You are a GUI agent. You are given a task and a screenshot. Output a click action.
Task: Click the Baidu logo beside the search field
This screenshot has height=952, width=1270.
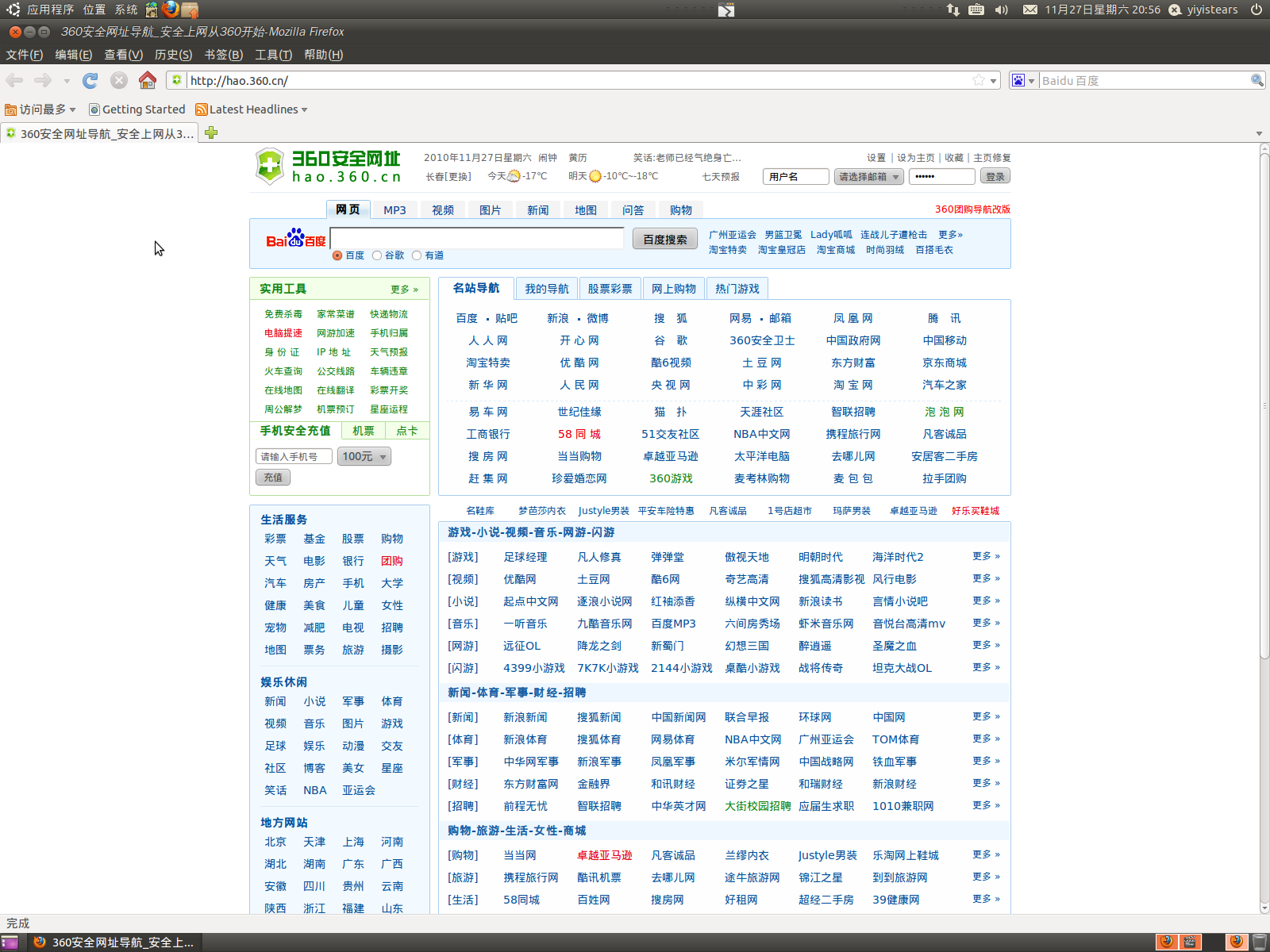click(295, 238)
